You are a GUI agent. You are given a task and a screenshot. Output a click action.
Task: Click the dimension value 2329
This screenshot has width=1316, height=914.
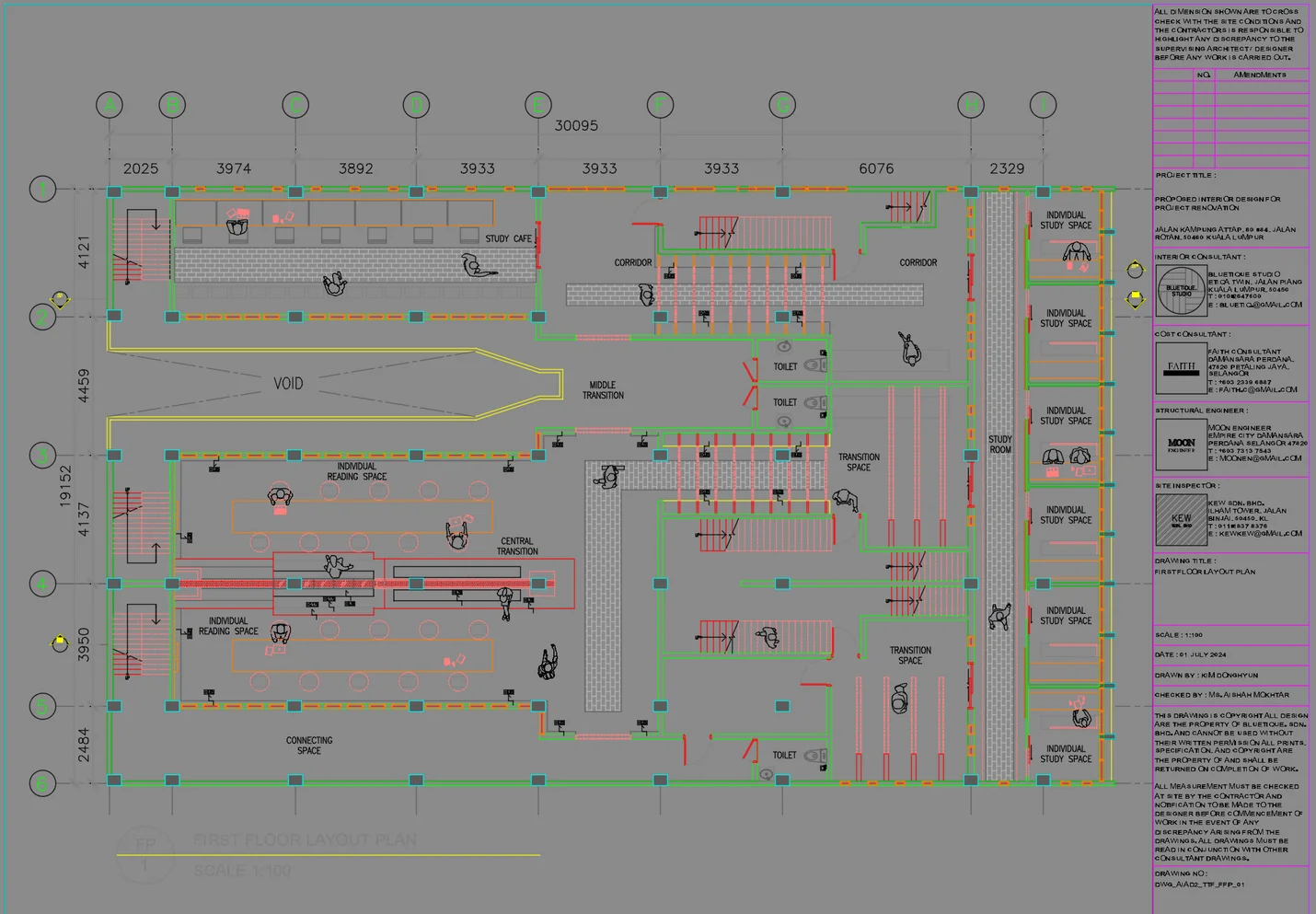[1007, 168]
